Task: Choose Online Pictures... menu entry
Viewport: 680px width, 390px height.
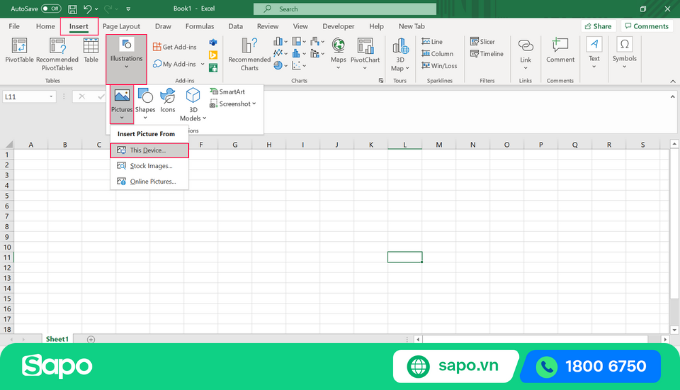Action: point(150,181)
